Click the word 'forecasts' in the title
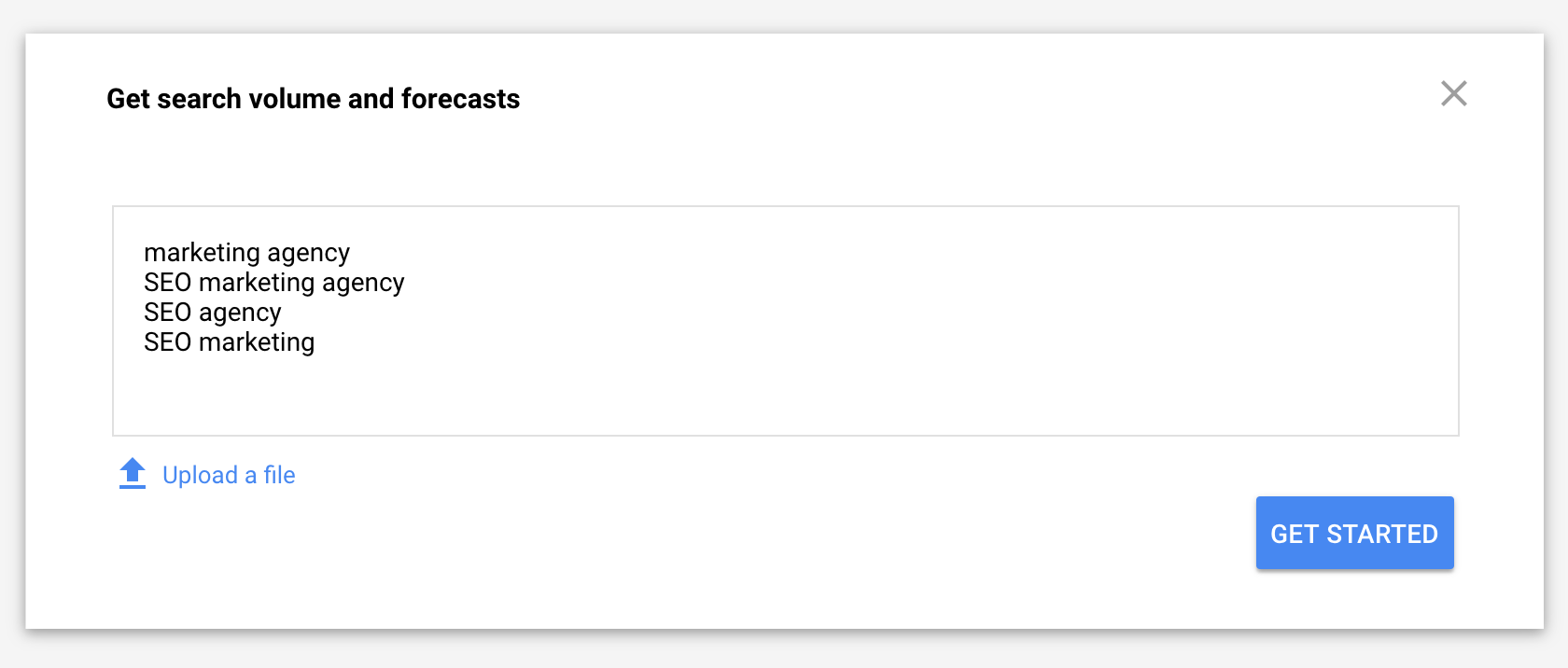 [460, 99]
